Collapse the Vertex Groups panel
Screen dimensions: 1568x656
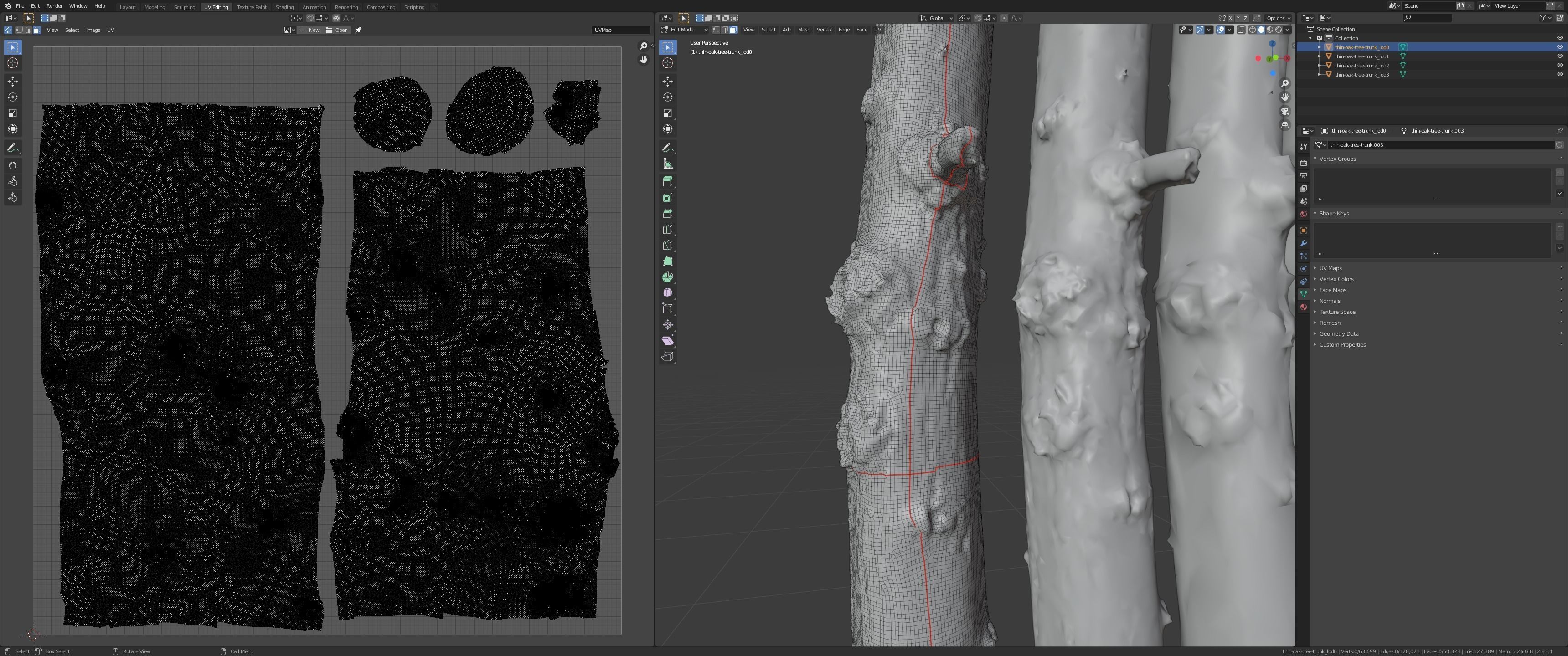(x=1337, y=159)
